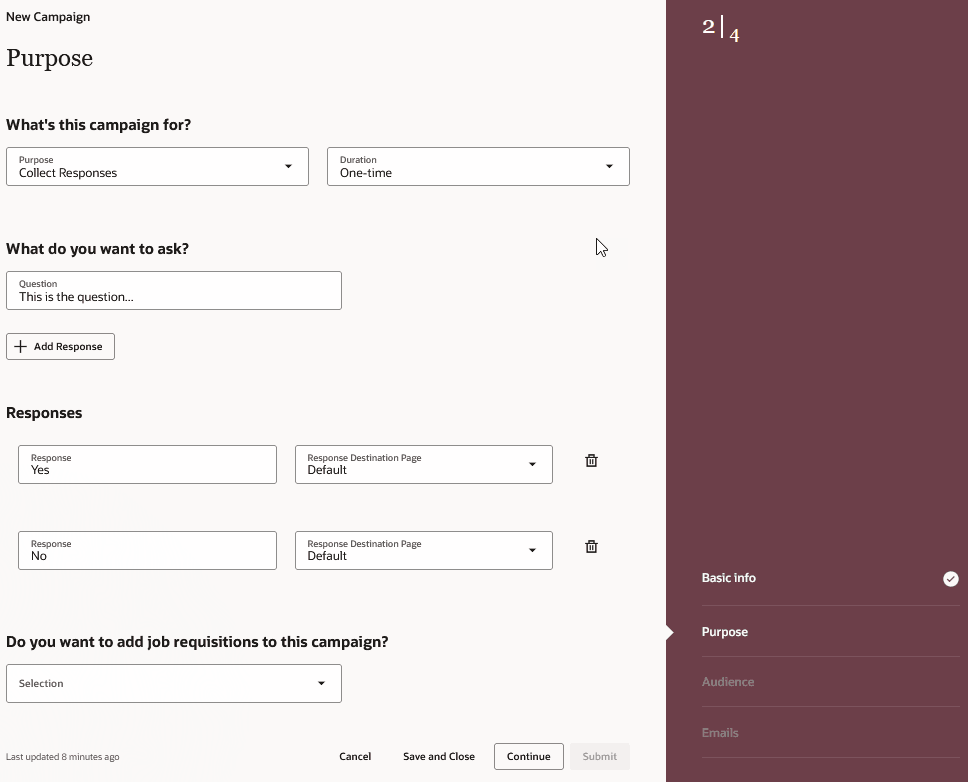The image size is (968, 782).
Task: Click the disabled Submit button
Action: (x=599, y=756)
